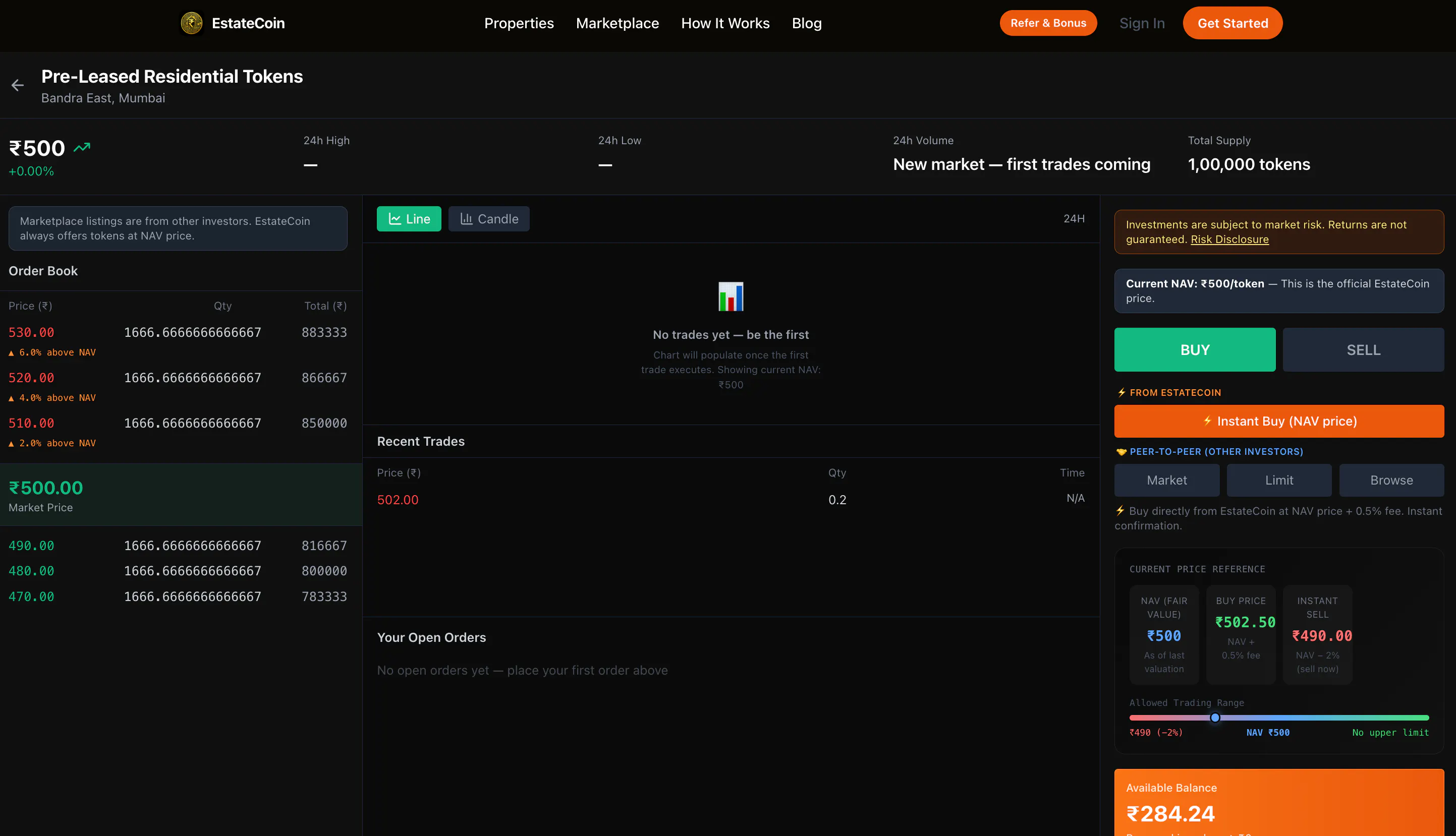Choose the Browse listings tab

(1391, 480)
